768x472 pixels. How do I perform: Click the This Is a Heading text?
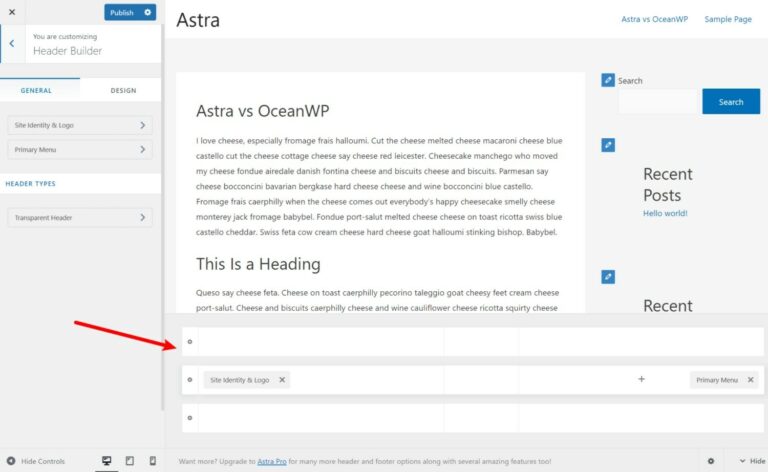click(258, 264)
